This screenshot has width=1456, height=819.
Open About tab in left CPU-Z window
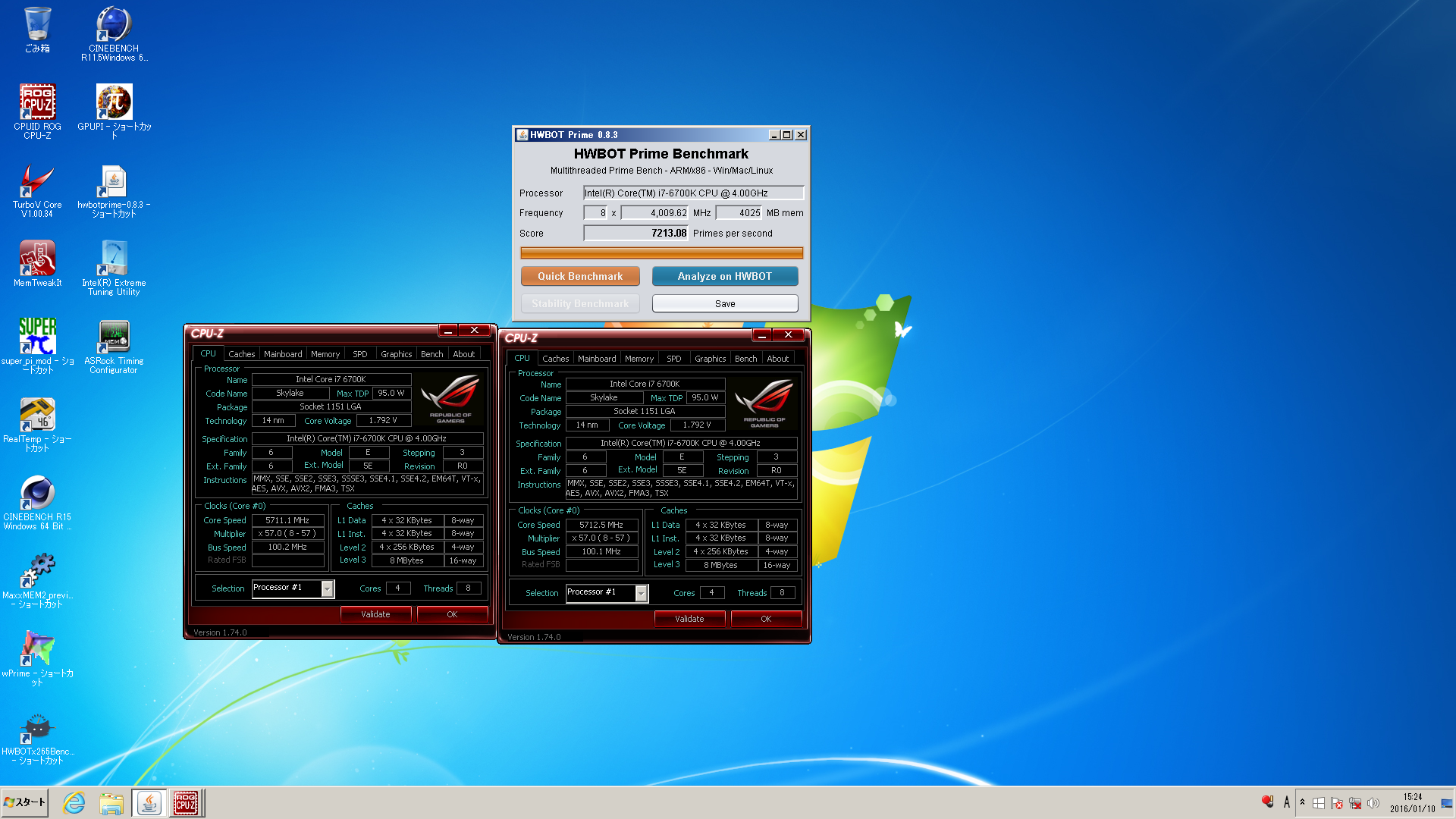[464, 354]
